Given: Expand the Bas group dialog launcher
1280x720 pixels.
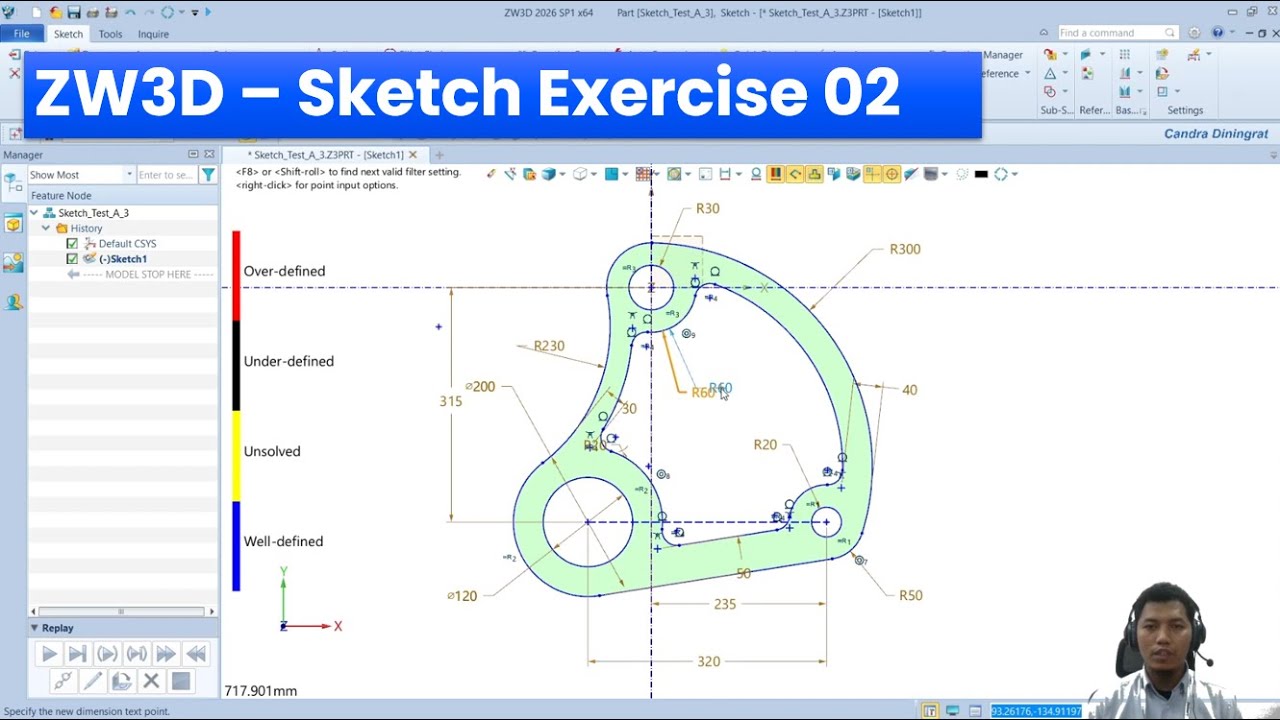Looking at the screenshot, I should (x=1143, y=111).
